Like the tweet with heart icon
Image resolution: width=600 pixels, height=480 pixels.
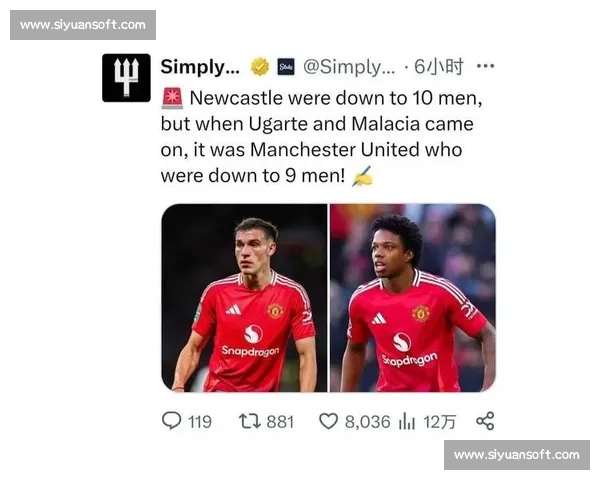(x=328, y=421)
